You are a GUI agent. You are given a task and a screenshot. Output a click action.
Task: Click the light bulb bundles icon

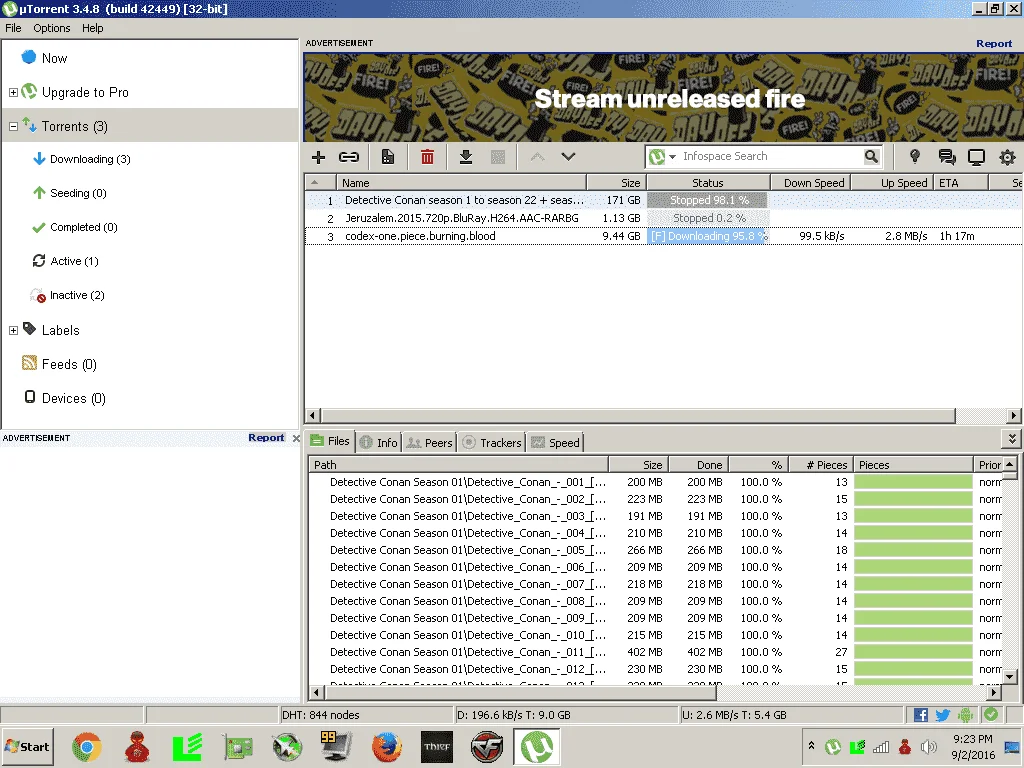tap(915, 157)
